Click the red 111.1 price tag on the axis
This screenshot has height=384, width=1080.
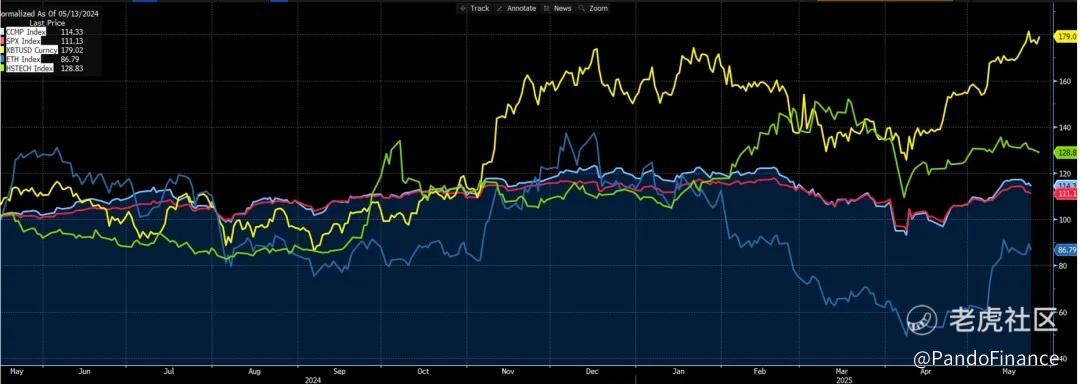(1066, 195)
